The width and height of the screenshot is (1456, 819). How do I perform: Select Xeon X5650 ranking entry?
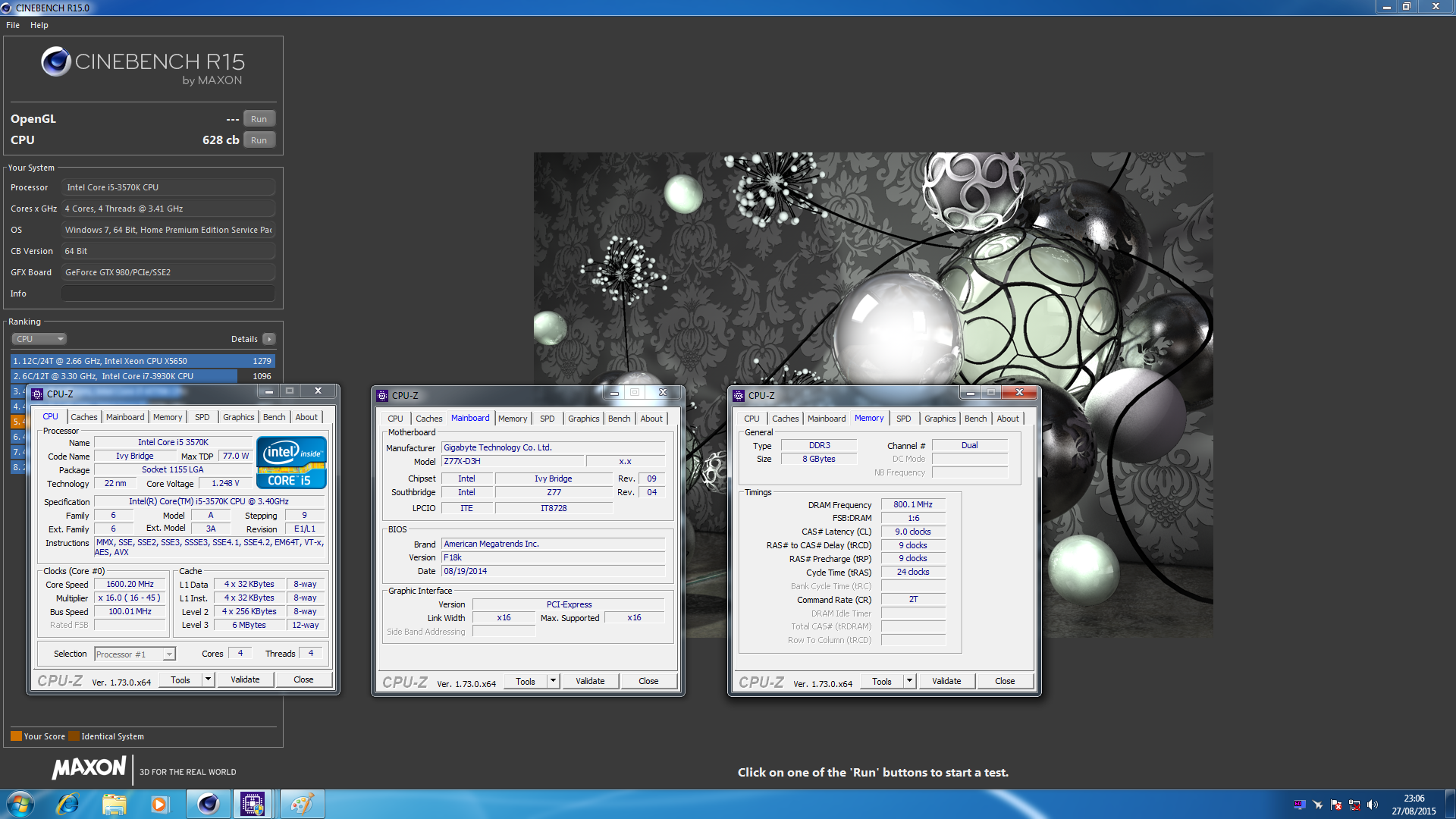(x=143, y=361)
